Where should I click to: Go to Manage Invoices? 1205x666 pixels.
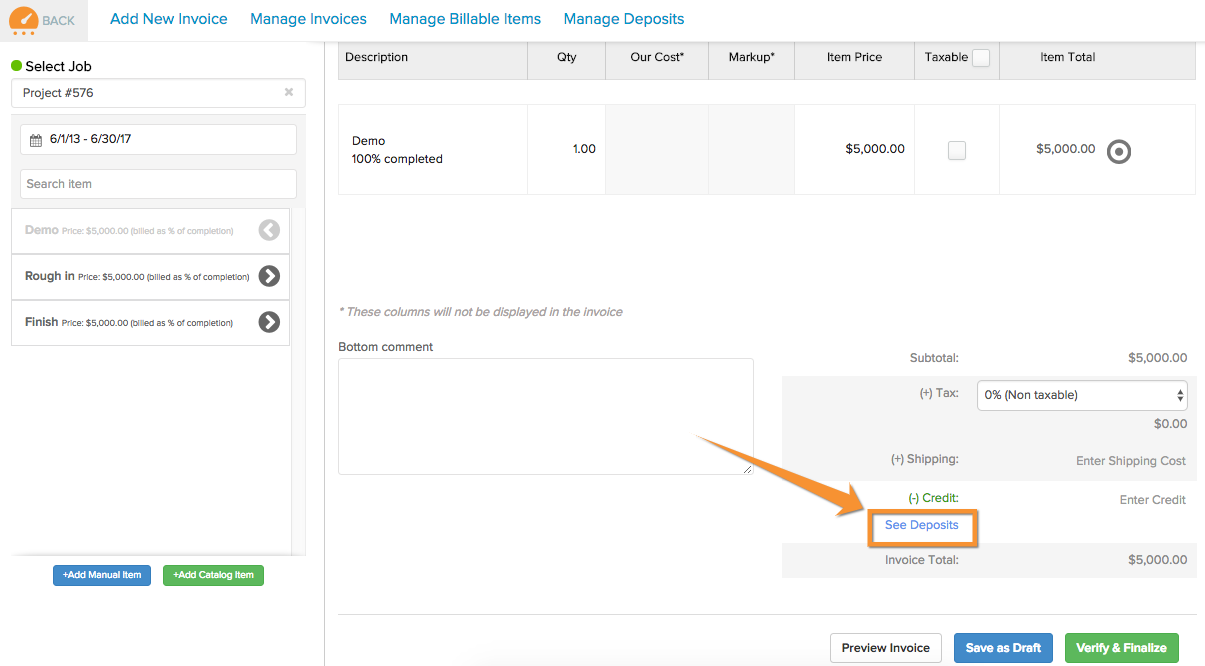pos(308,19)
